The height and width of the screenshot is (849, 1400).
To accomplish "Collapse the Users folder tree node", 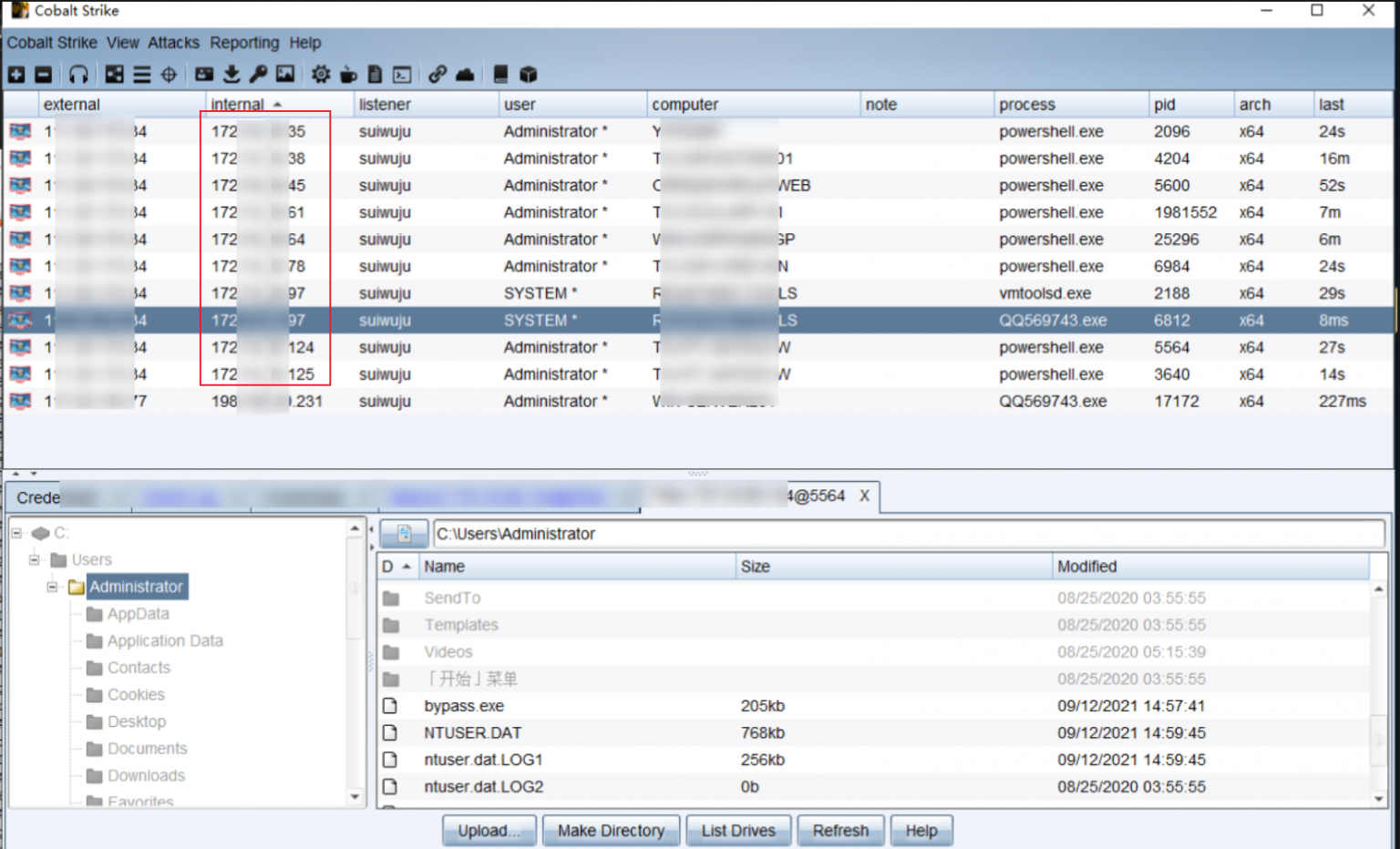I will pos(35,559).
